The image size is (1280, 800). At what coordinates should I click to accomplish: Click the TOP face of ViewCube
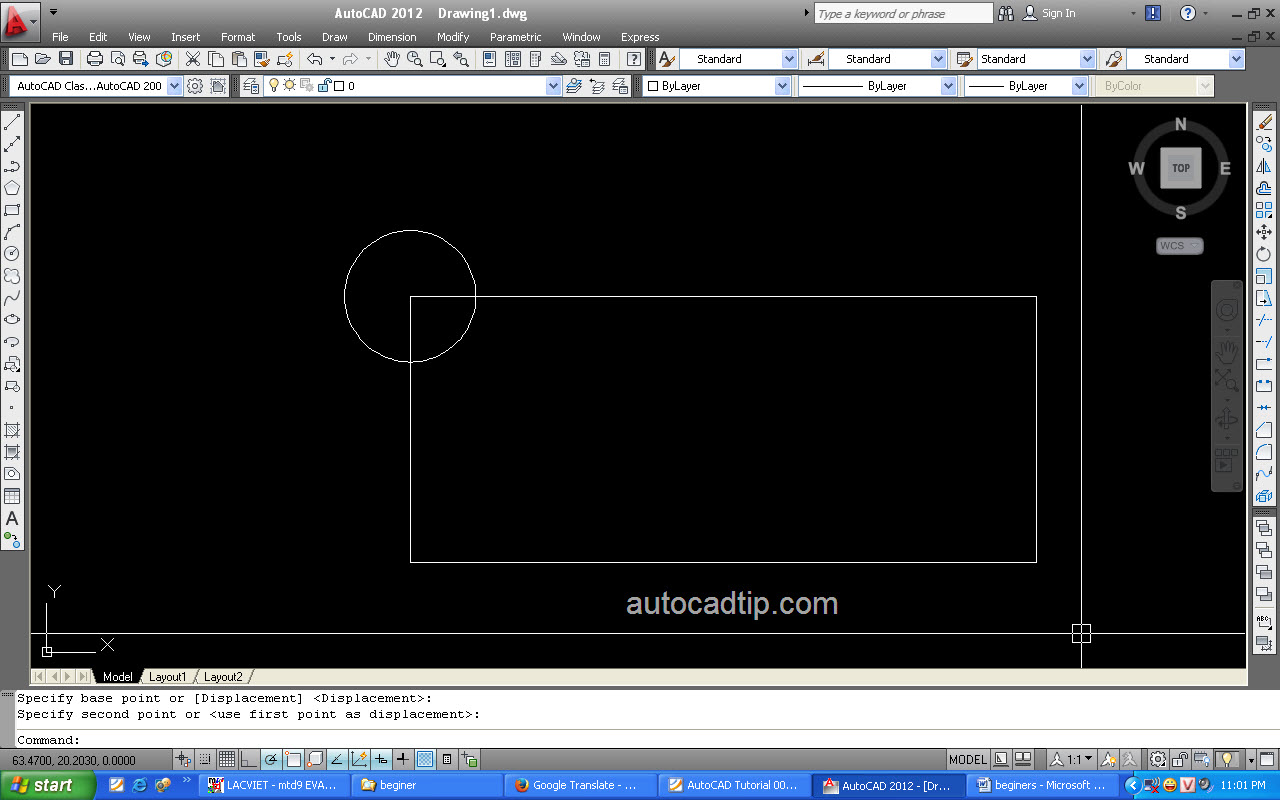click(1181, 168)
